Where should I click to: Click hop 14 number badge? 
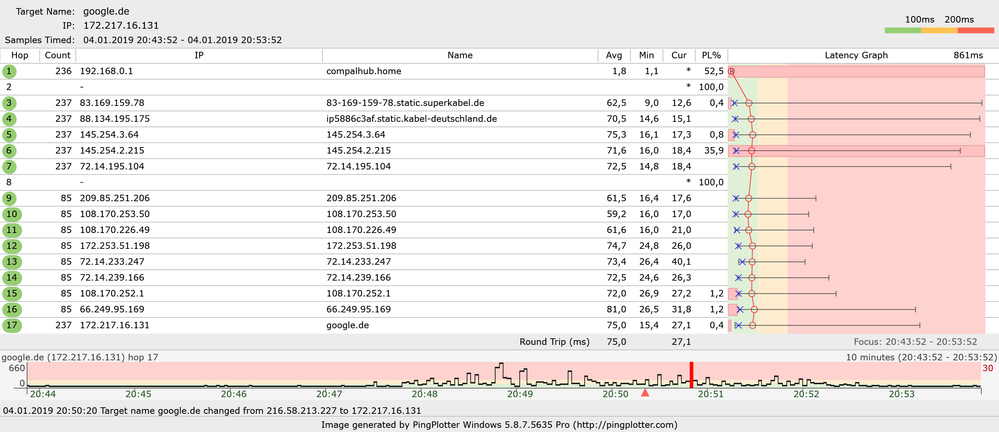click(x=12, y=278)
